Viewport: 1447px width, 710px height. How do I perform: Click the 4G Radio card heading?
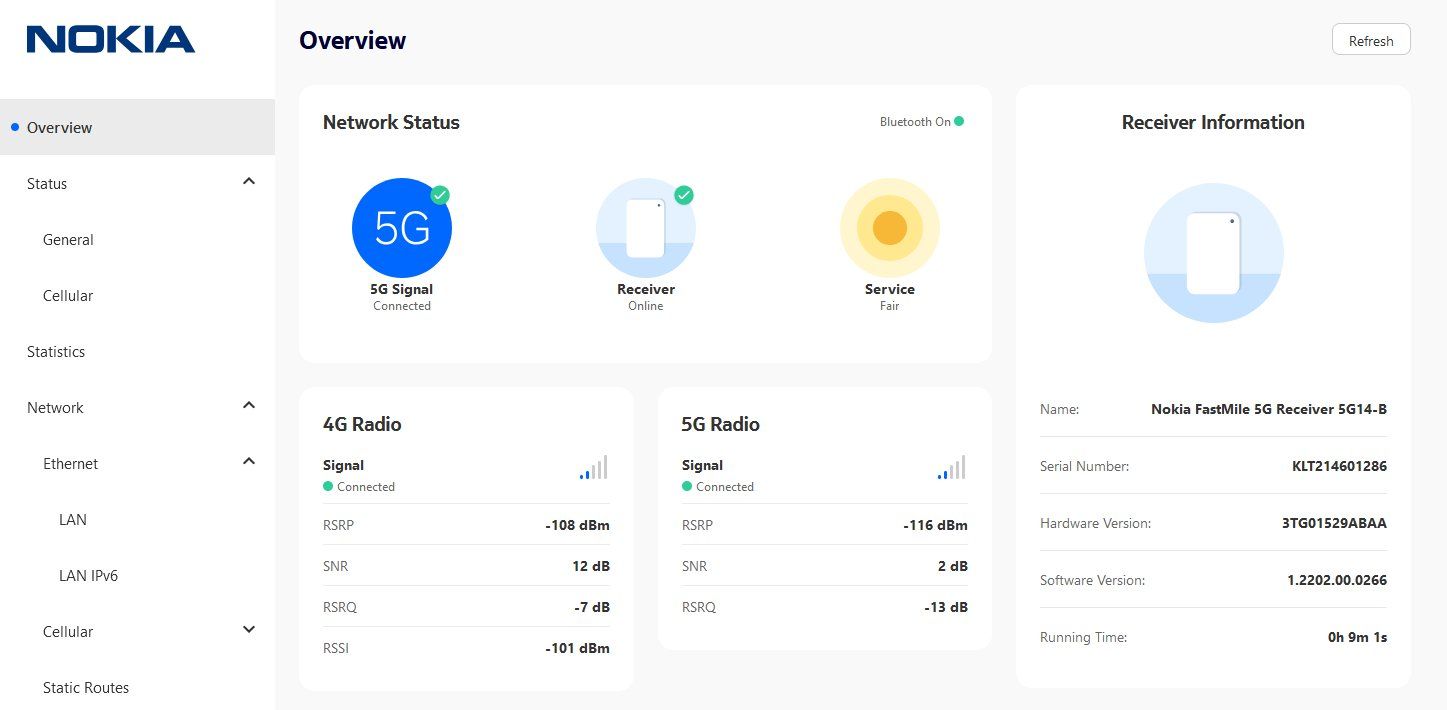[362, 424]
